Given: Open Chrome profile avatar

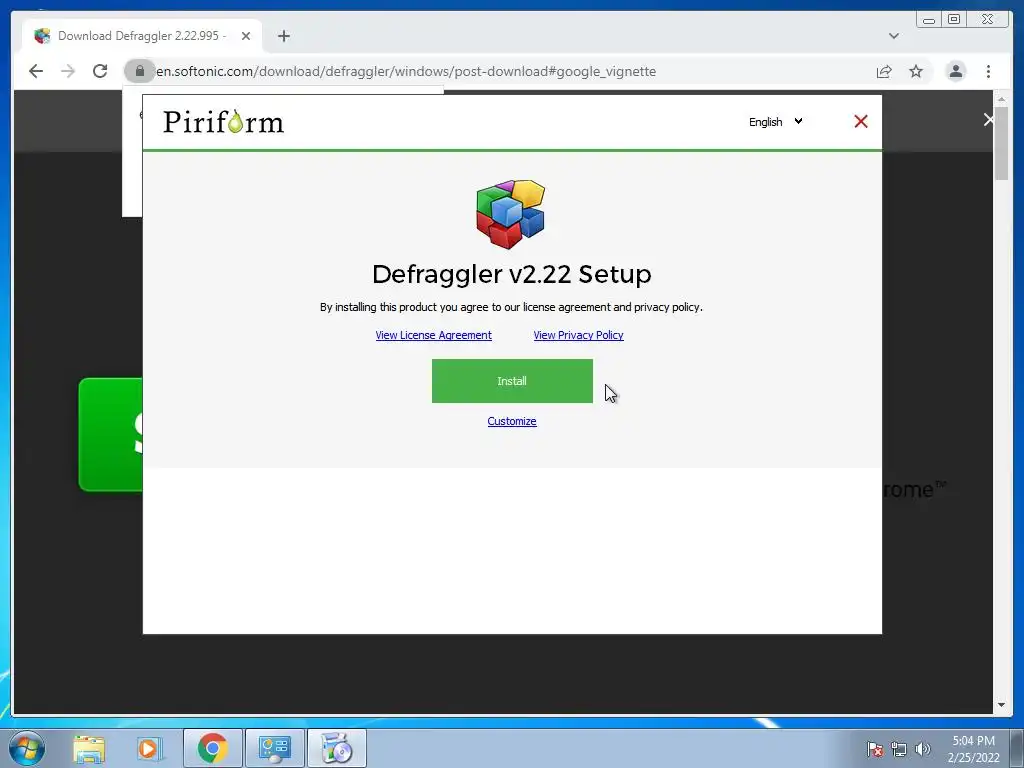Looking at the screenshot, I should (955, 71).
